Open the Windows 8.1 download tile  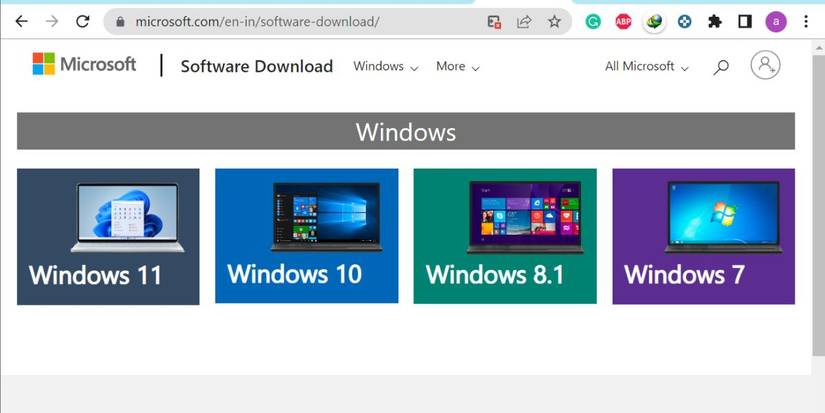[x=505, y=236]
